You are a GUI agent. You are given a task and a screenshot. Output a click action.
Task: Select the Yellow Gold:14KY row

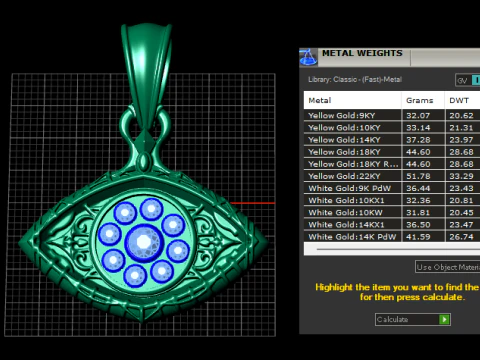[392, 140]
